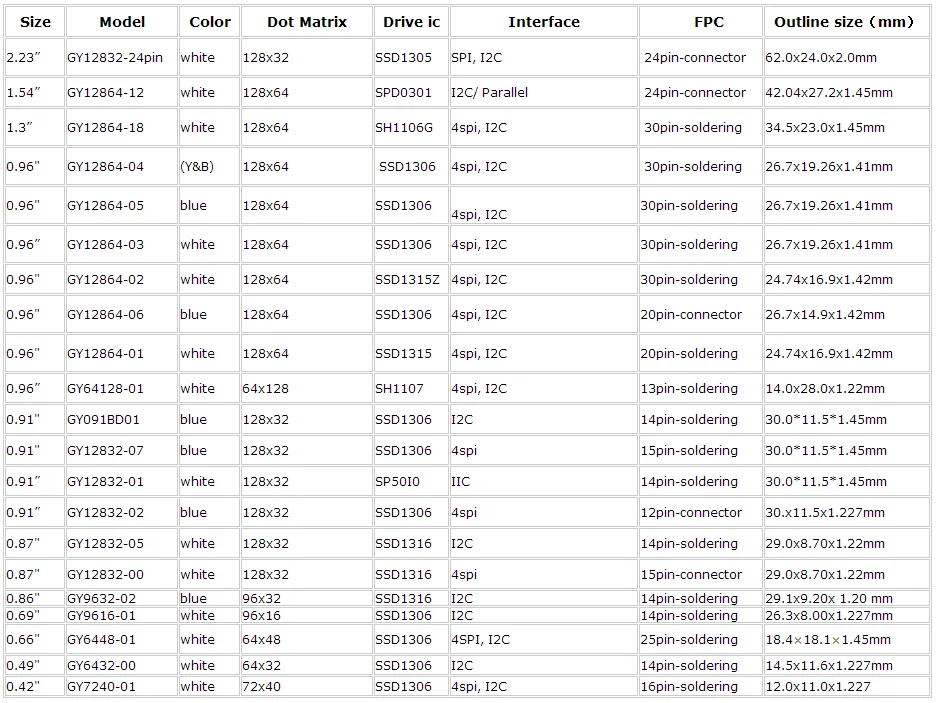Click the GY12832-24pin model cell
Viewport: 941px width, 703px height.
[x=114, y=58]
